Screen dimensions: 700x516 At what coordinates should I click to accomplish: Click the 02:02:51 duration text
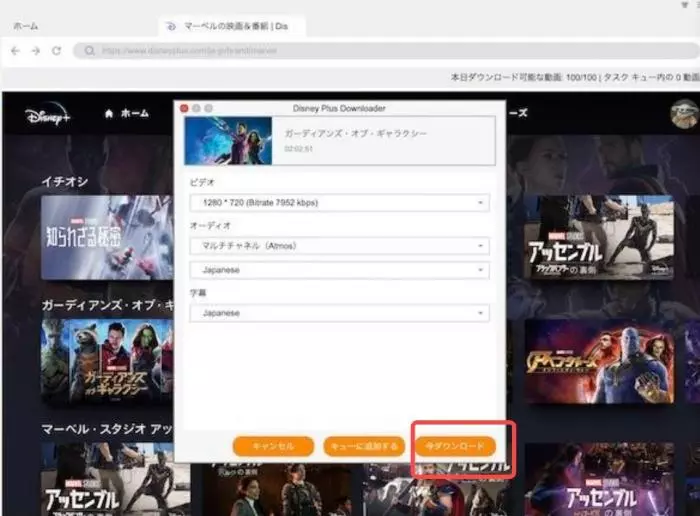click(x=298, y=149)
